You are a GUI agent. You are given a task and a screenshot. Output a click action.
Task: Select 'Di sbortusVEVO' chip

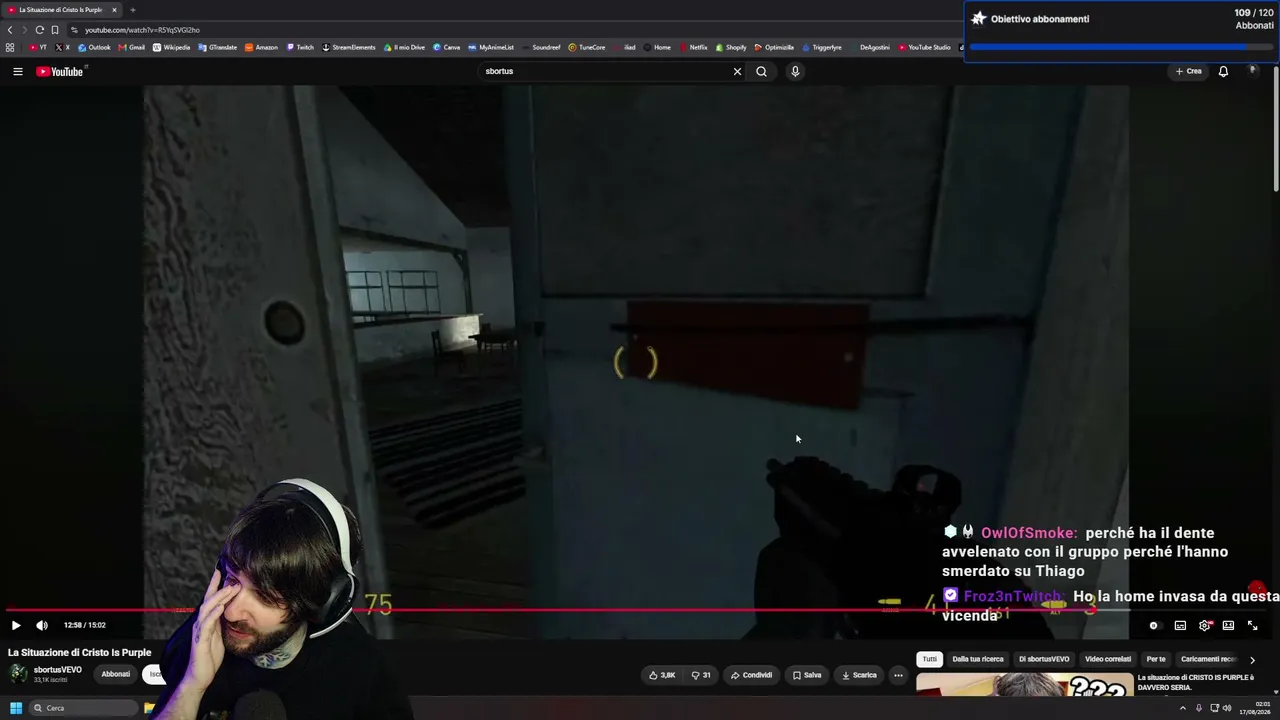tap(1044, 659)
